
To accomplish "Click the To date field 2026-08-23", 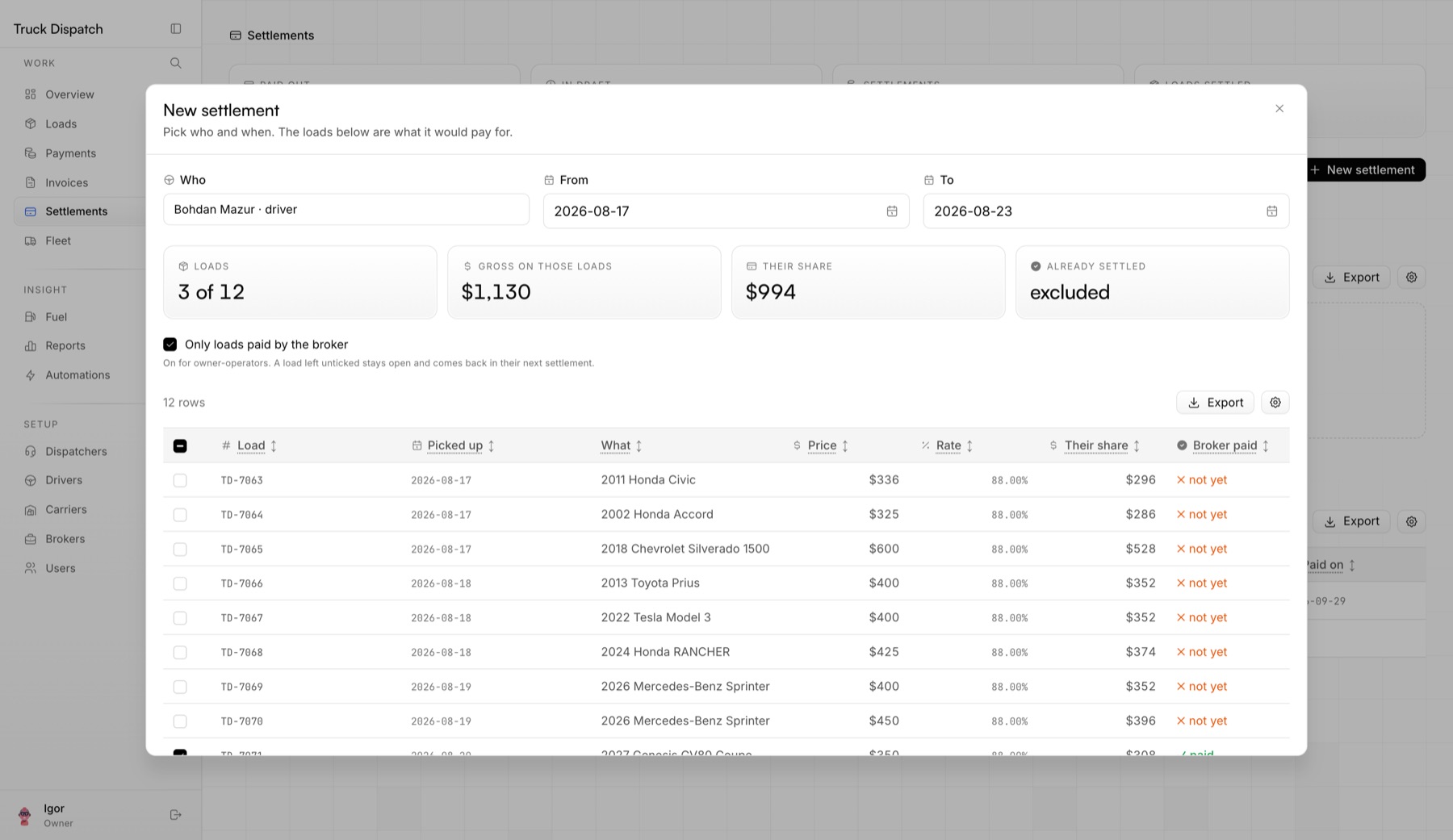I will (1106, 211).
